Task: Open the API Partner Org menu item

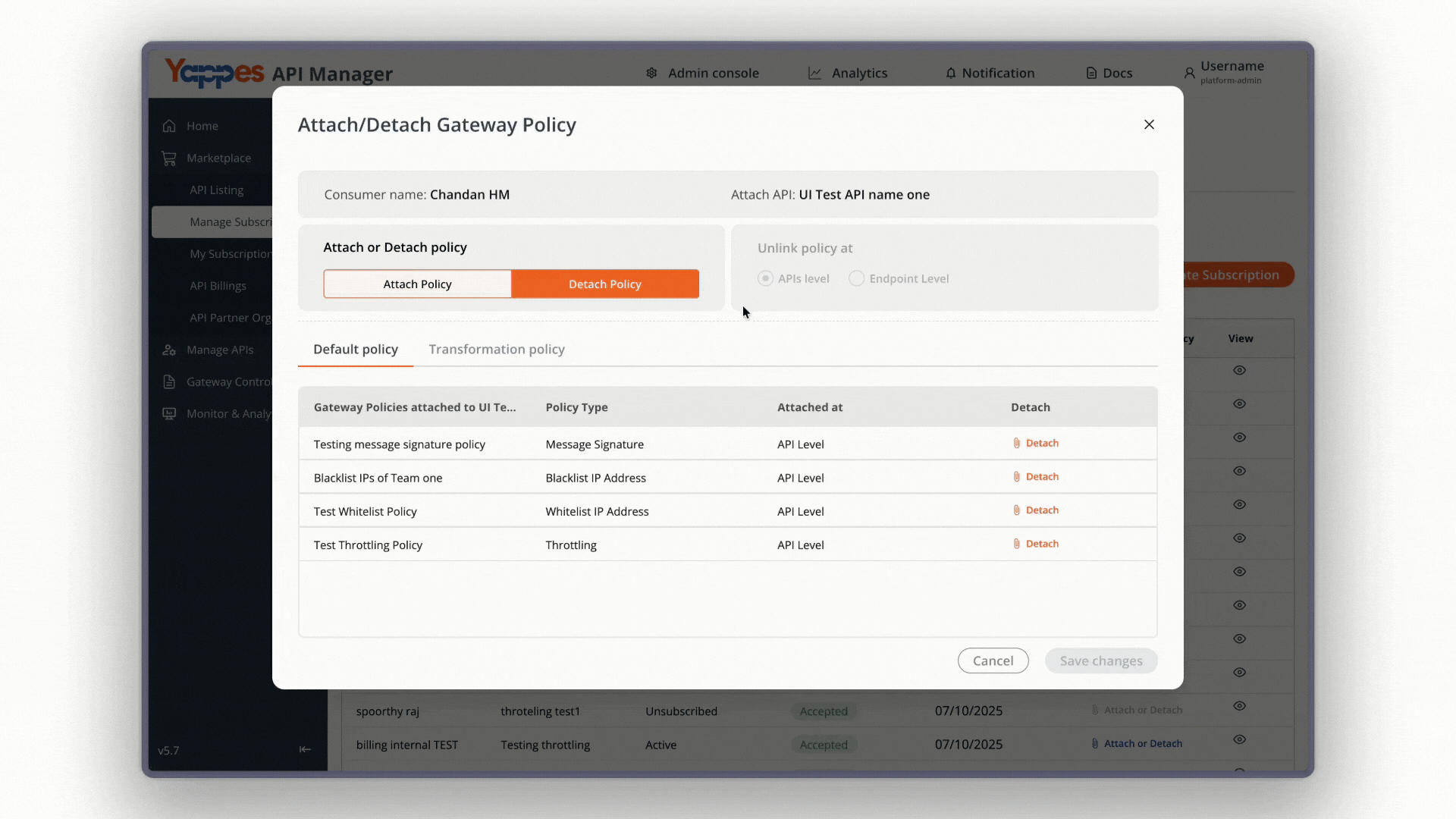Action: [231, 317]
